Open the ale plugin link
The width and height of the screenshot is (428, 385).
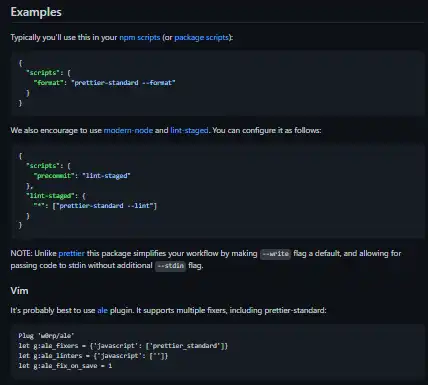[102, 310]
